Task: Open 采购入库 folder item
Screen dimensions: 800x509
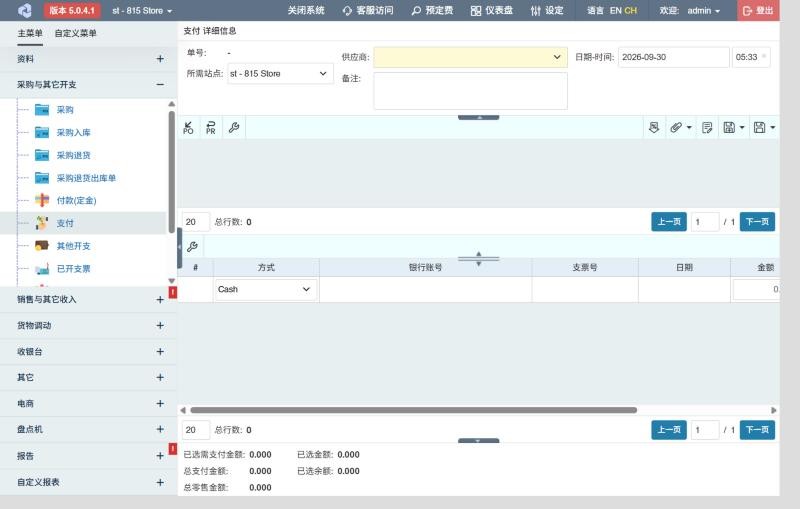Action: pos(73,133)
